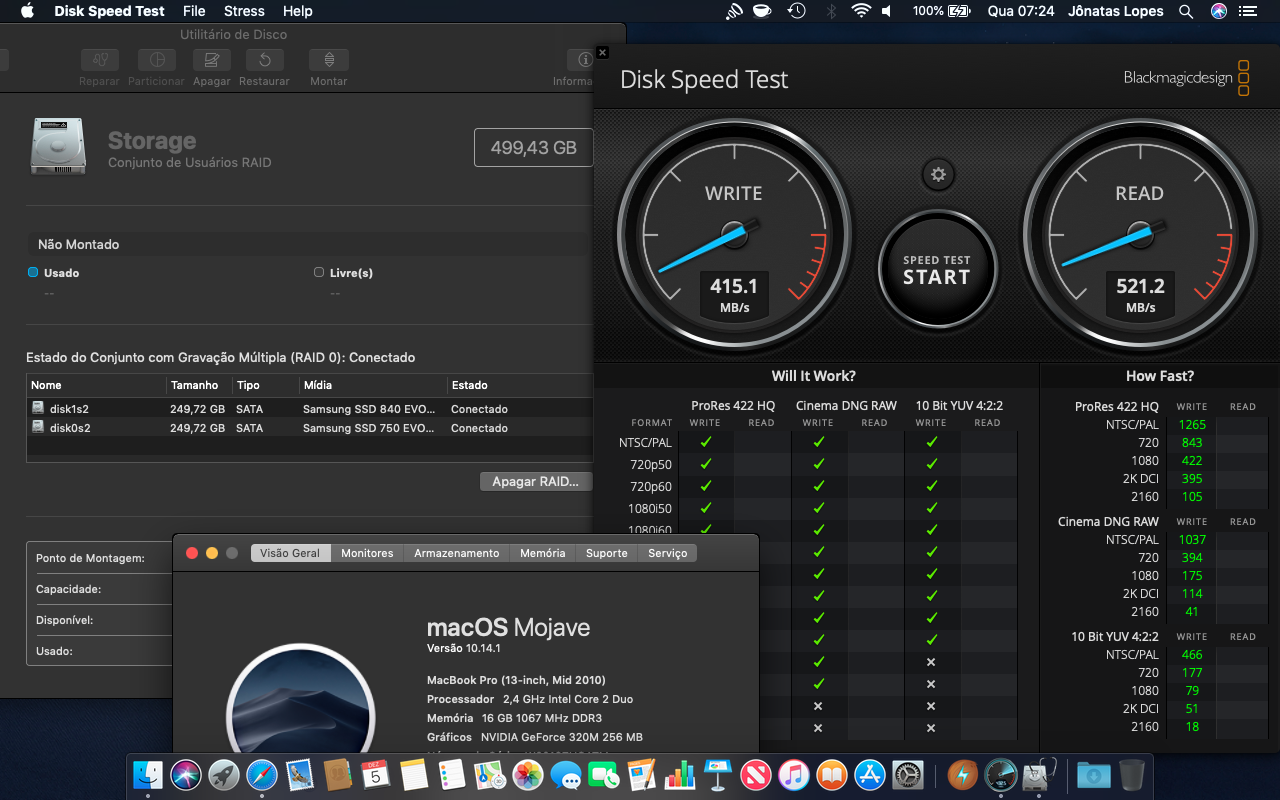Click the Time Machine menu bar icon
Screen dimensions: 1280x800
796,11
